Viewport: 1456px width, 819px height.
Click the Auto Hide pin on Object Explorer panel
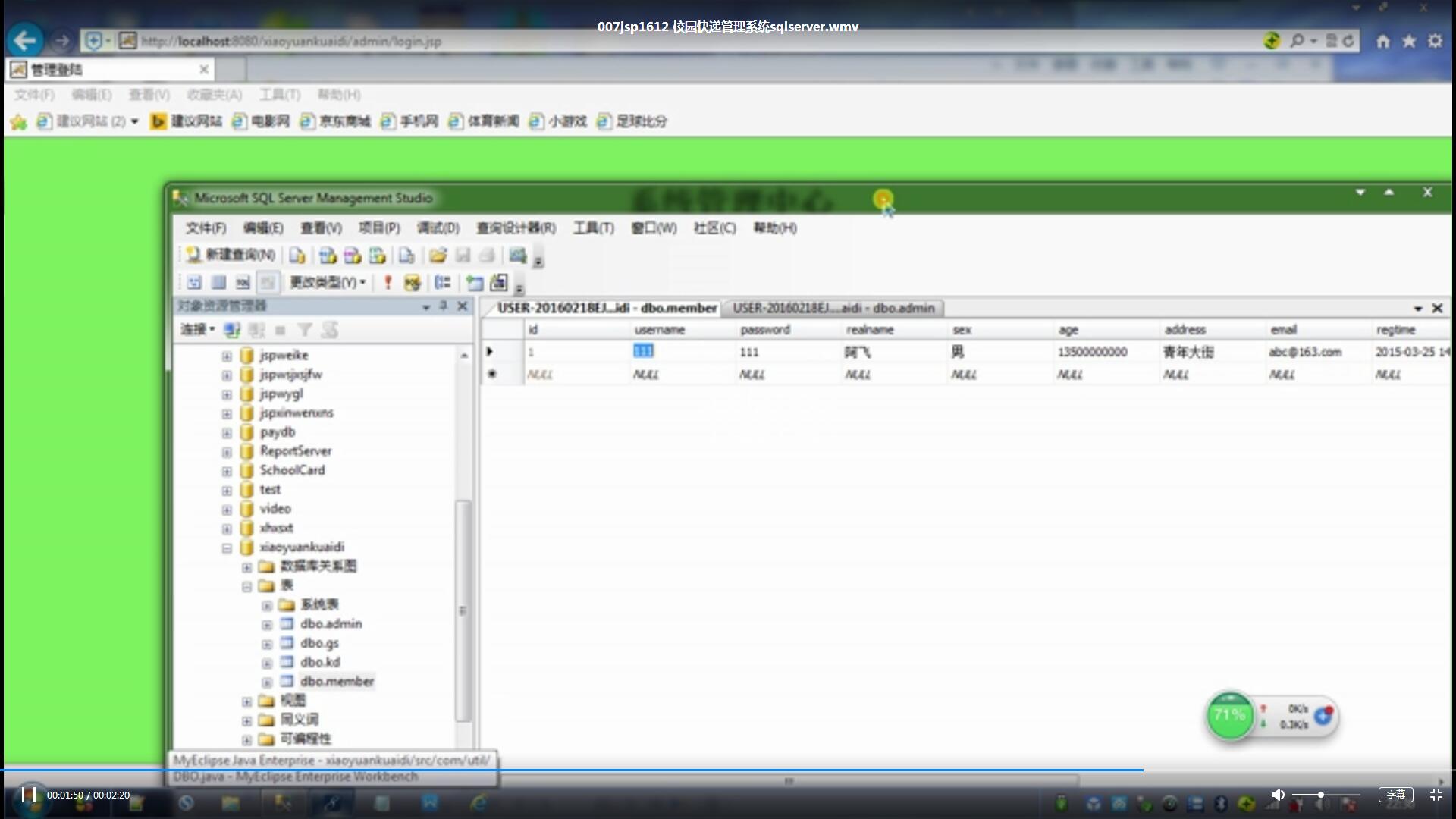(x=444, y=306)
